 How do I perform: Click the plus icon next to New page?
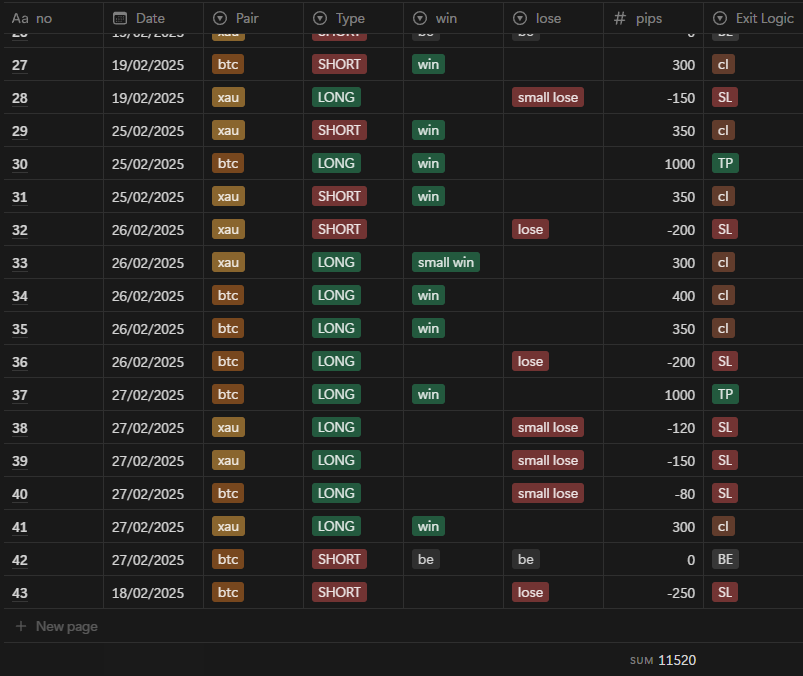(x=21, y=626)
